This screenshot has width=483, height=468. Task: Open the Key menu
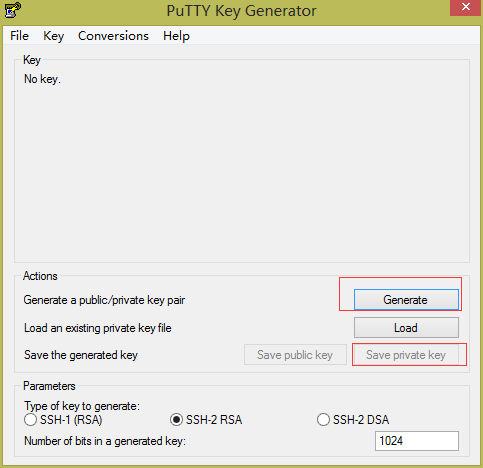[53, 36]
